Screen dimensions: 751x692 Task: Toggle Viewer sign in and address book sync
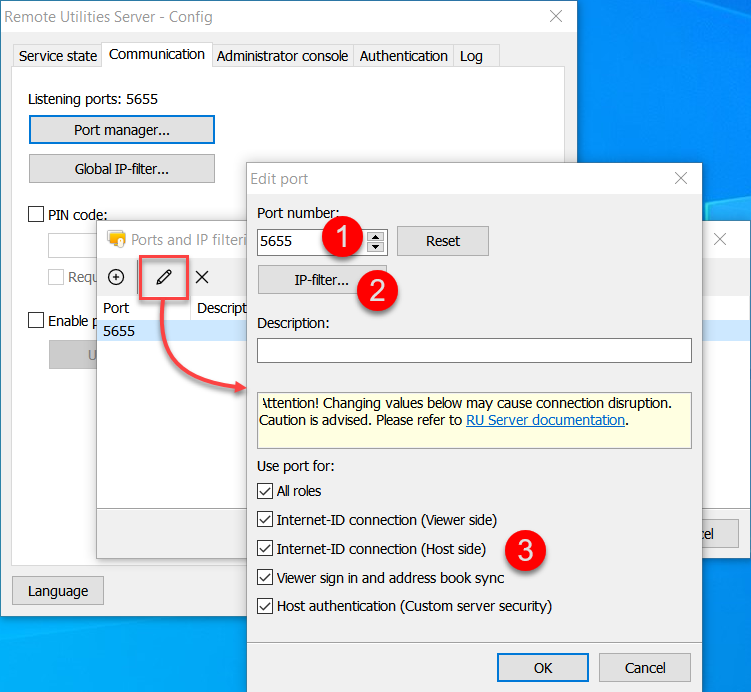[x=265, y=578]
